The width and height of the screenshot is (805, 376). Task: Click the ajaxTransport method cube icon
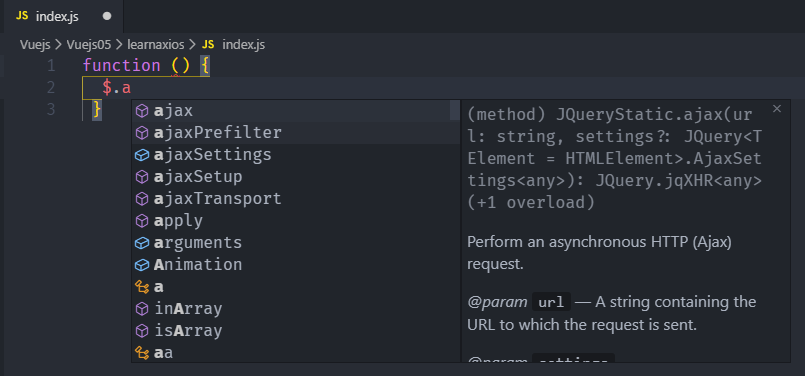(x=142, y=199)
